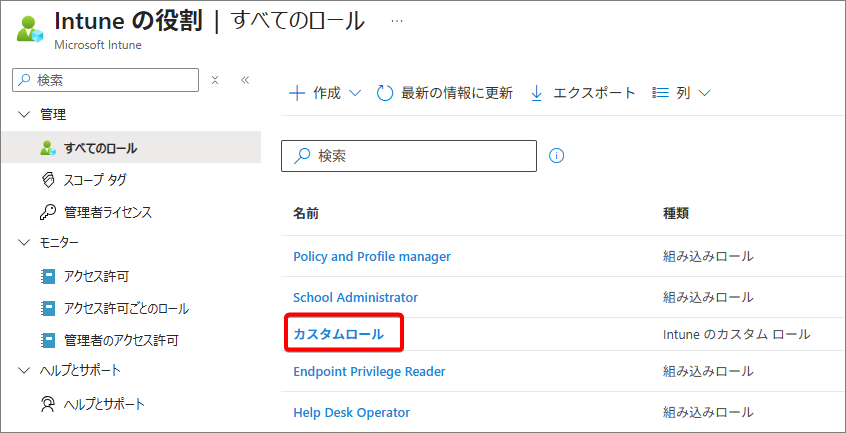The image size is (846, 433).
Task: Collapse the モニター section
Action: click(x=24, y=242)
